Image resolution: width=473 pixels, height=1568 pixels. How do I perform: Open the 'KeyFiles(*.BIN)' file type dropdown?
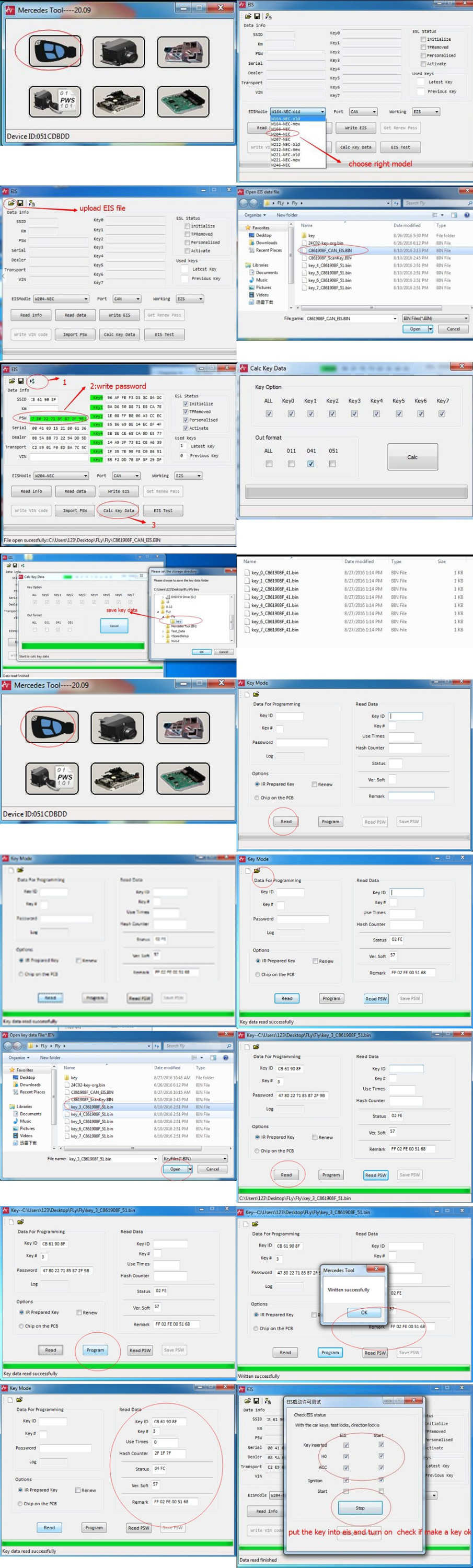[225, 1158]
